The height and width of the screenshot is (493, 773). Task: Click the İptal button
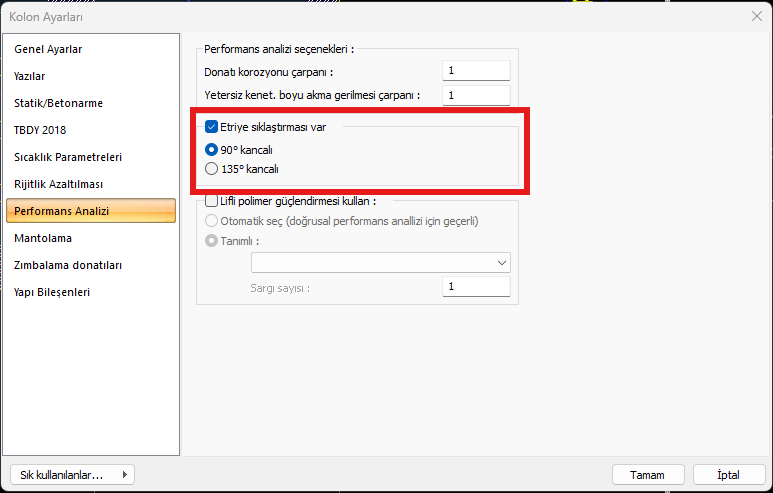coord(728,474)
